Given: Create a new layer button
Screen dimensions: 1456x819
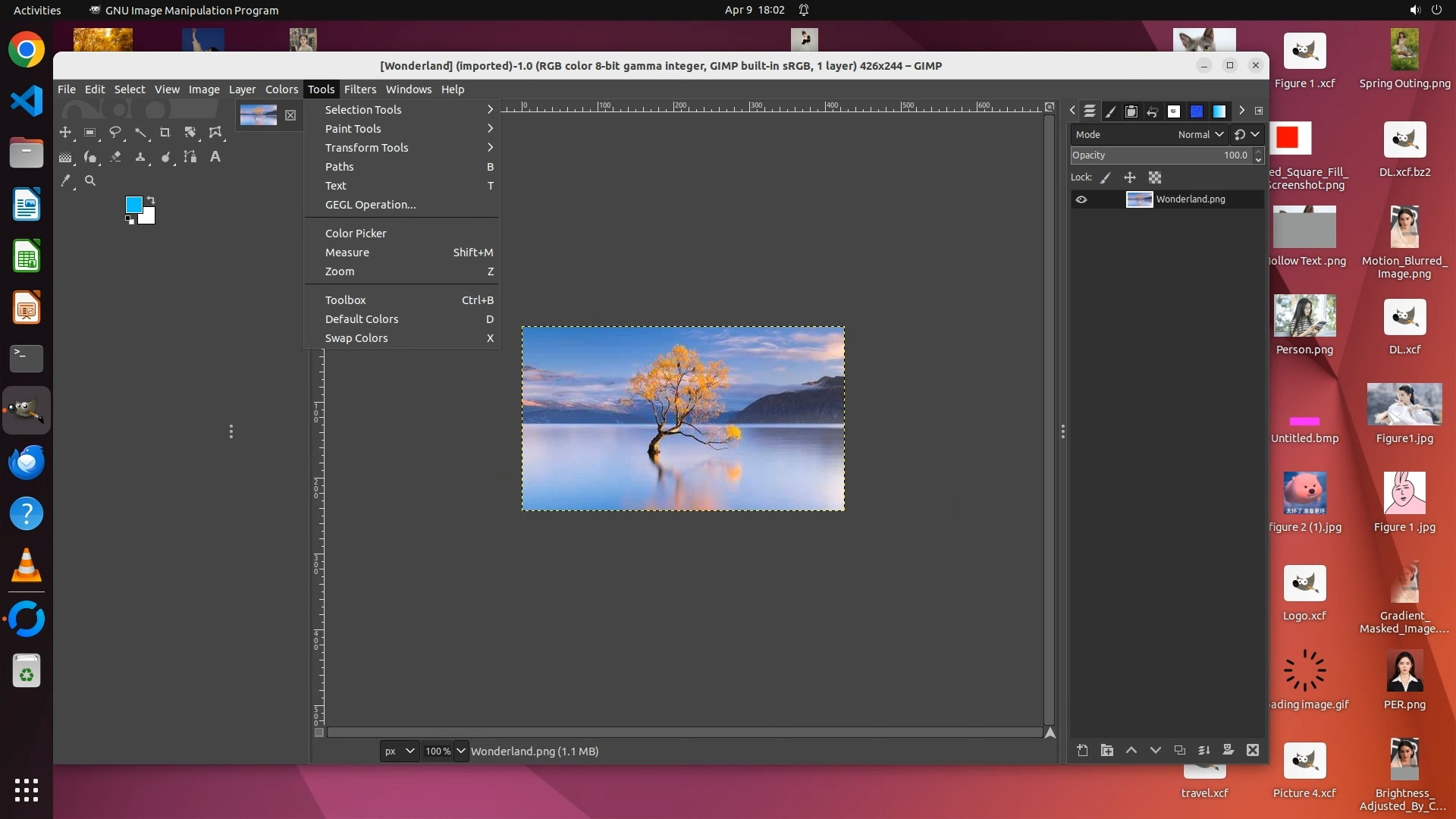Looking at the screenshot, I should (1082, 750).
